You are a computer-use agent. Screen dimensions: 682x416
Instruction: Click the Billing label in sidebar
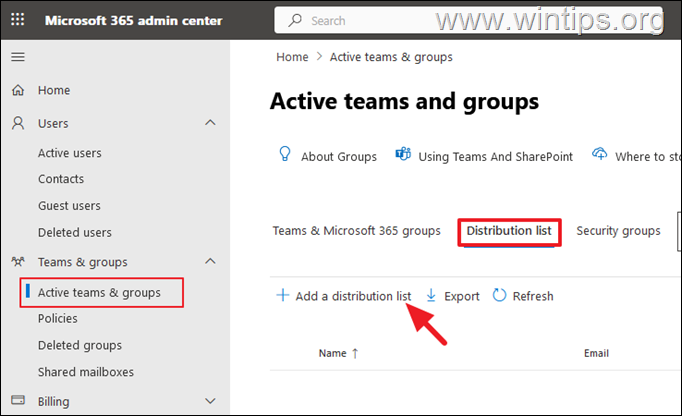tap(53, 401)
